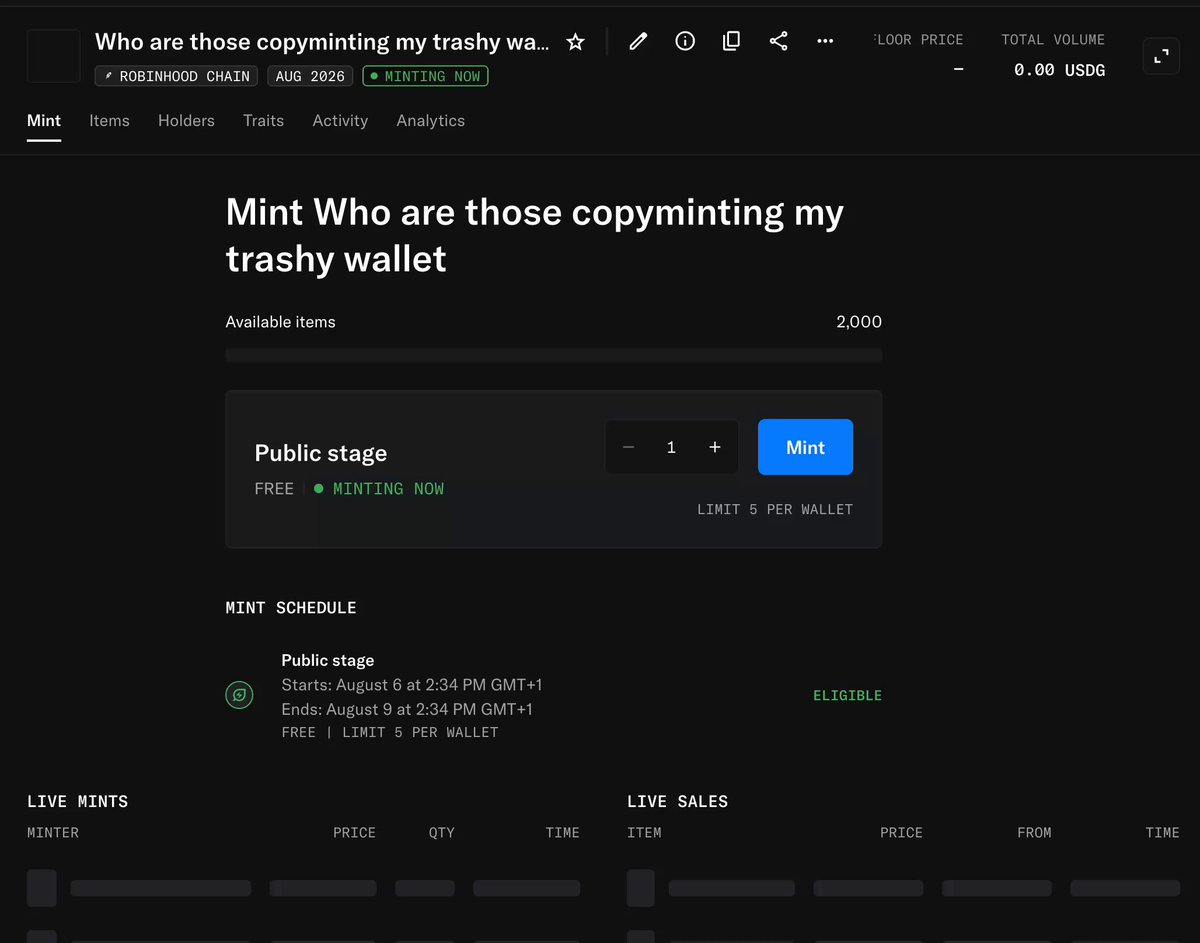Click the MINT SCHEDULE heading
The image size is (1200, 943).
pos(291,608)
